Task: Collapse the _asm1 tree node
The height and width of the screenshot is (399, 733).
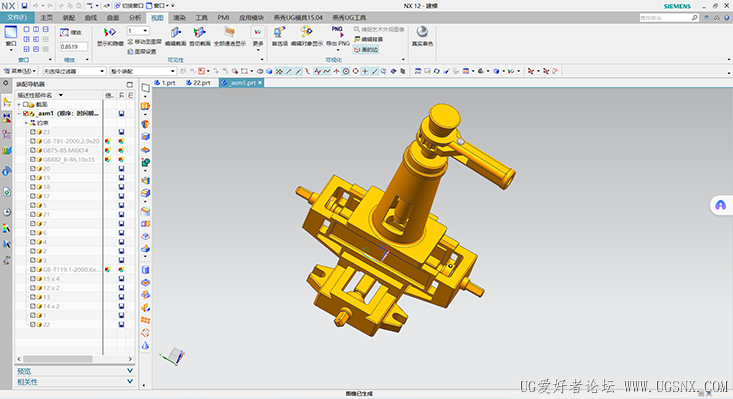Action: point(19,114)
